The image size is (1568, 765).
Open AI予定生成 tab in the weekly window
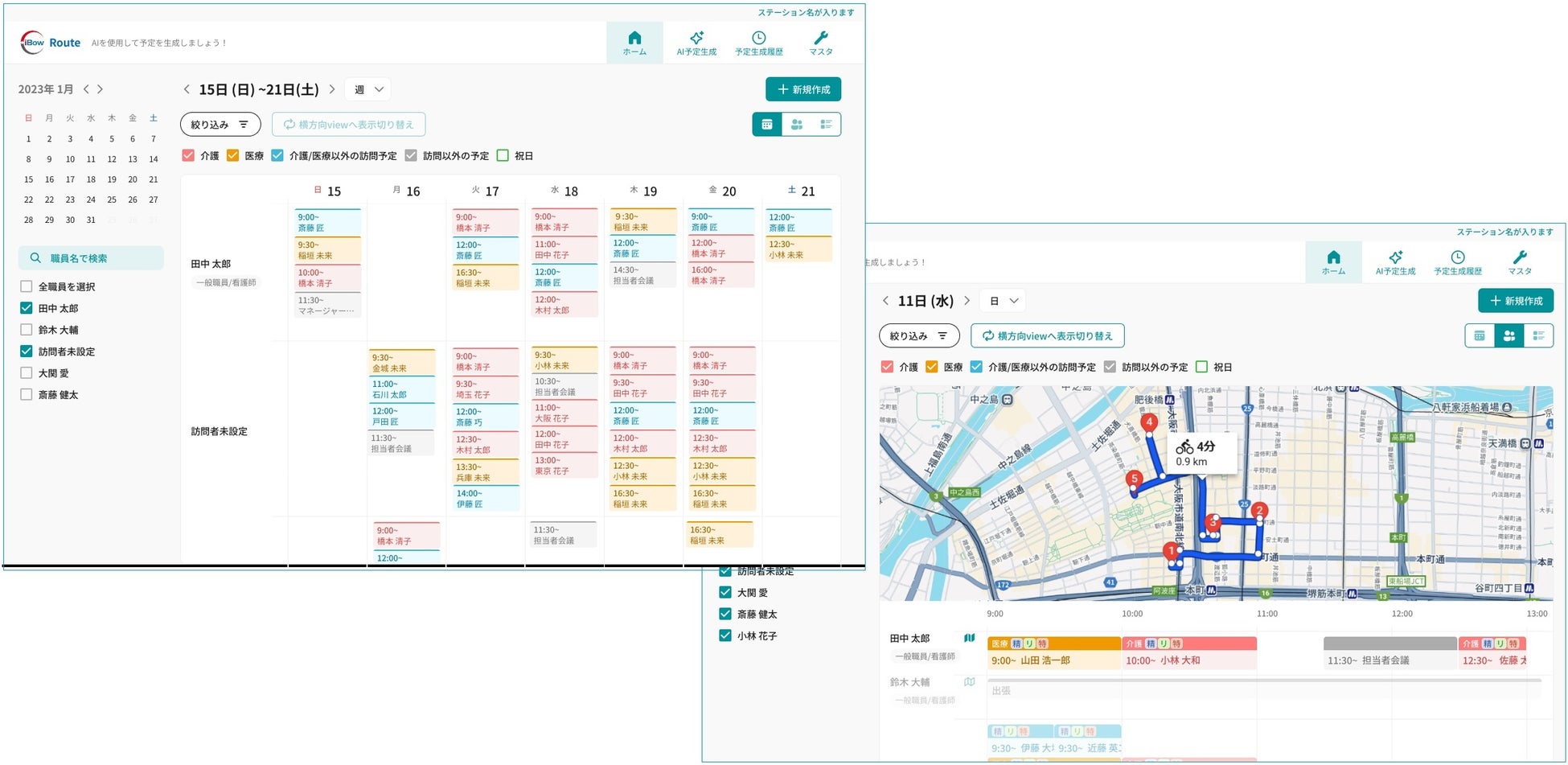pos(696,43)
